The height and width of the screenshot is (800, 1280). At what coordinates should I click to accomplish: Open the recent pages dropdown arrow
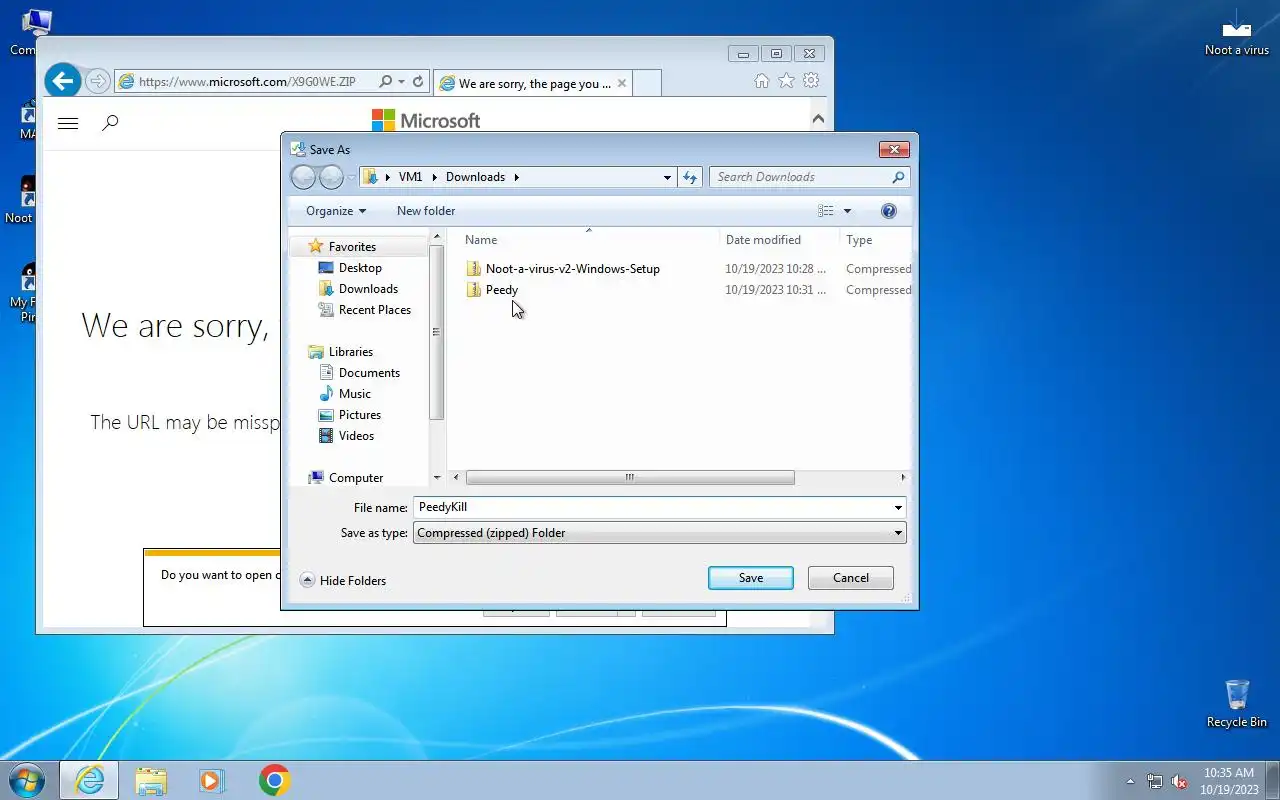[x=351, y=178]
